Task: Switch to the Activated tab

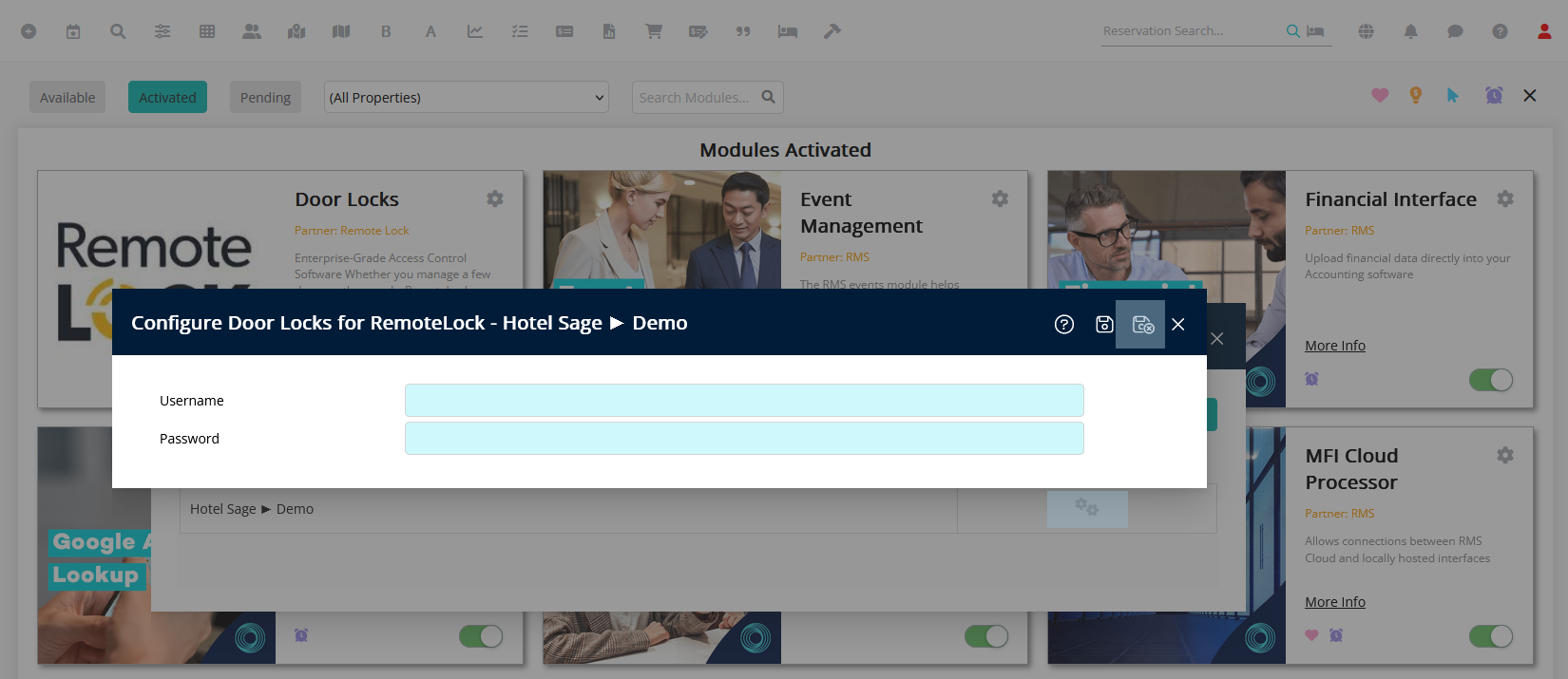Action: coord(167,97)
